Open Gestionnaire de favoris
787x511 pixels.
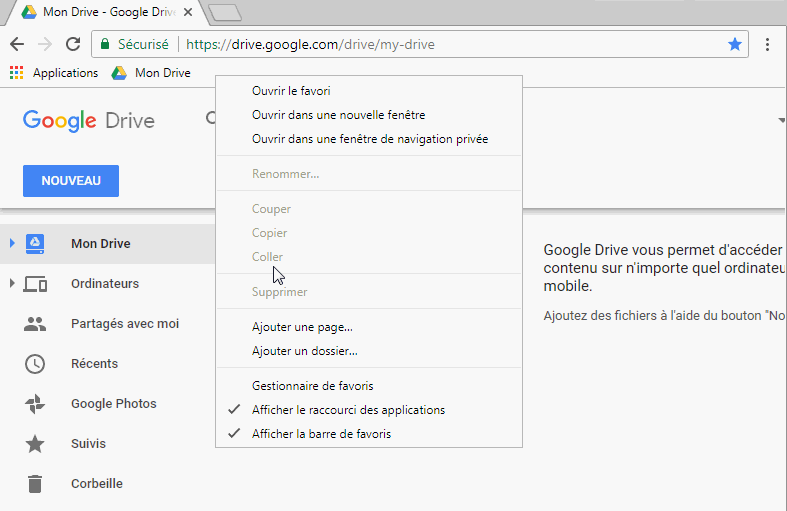tap(369, 386)
